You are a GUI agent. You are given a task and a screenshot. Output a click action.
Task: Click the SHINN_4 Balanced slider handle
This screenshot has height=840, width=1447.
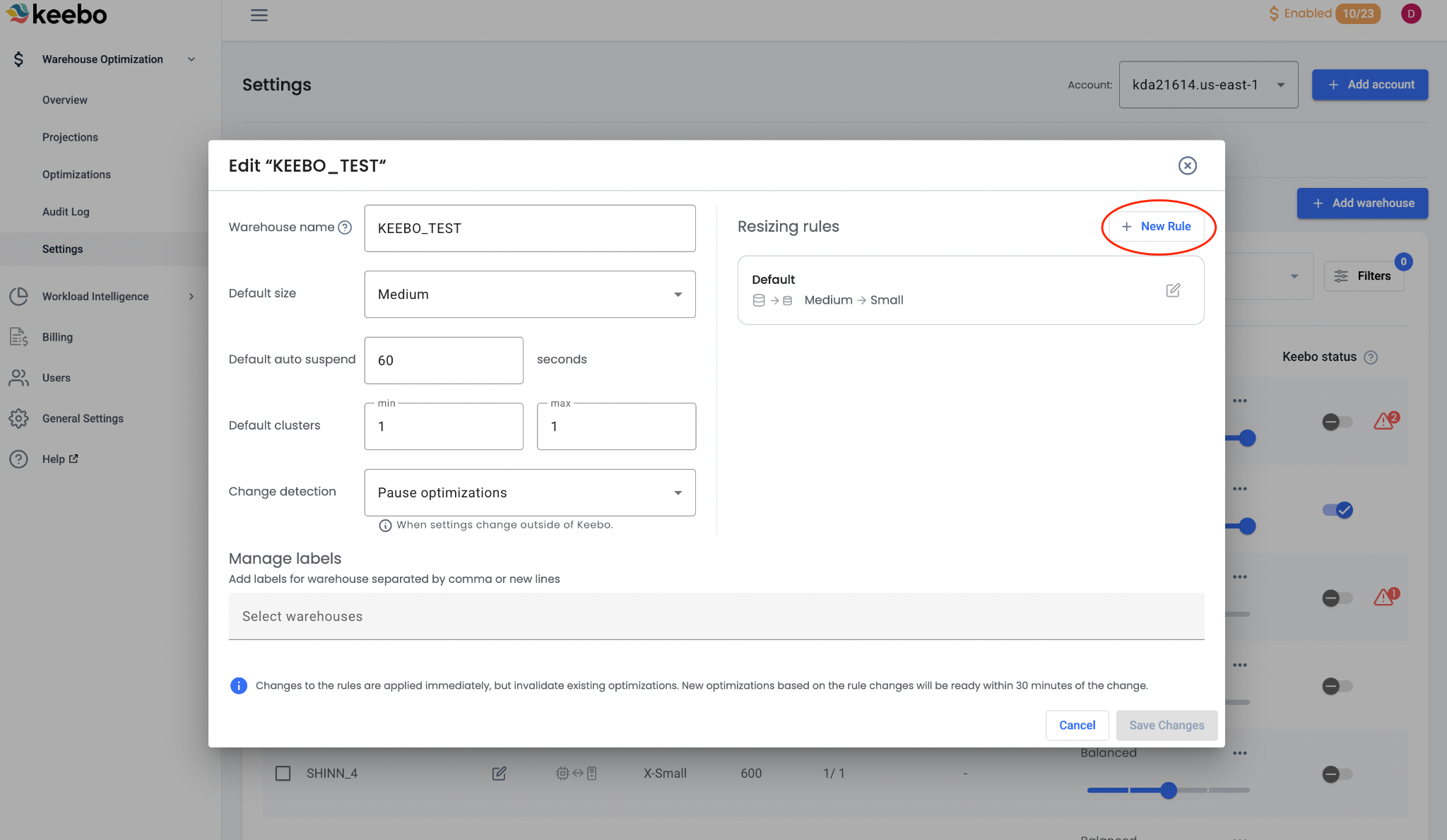click(1169, 791)
